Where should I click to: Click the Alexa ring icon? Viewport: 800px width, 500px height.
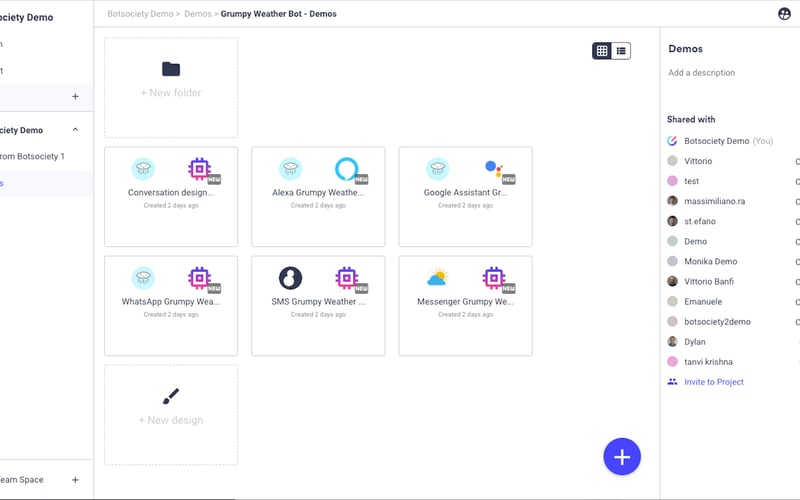(x=346, y=169)
